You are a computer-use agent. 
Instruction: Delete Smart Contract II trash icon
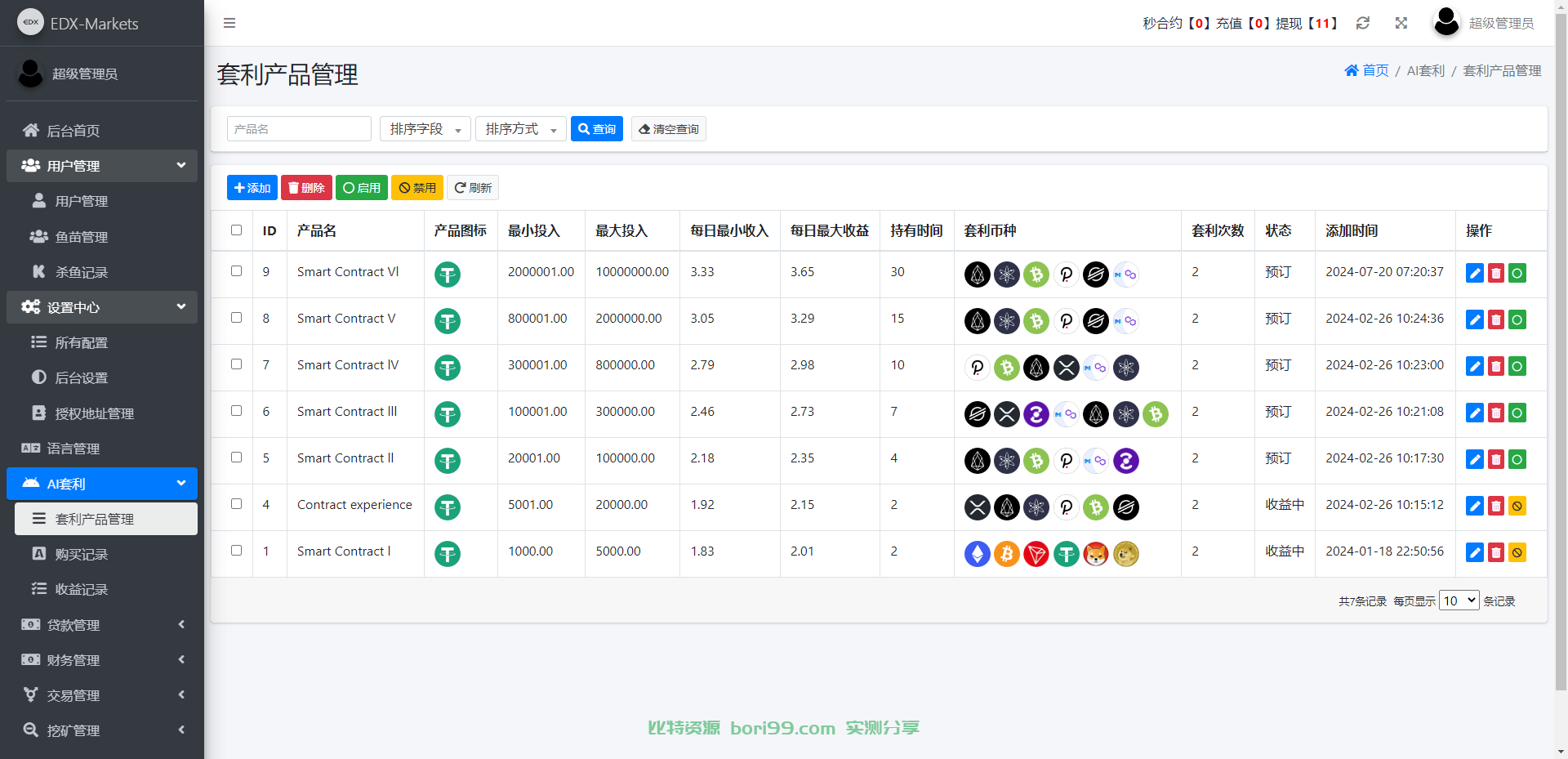[1496, 460]
